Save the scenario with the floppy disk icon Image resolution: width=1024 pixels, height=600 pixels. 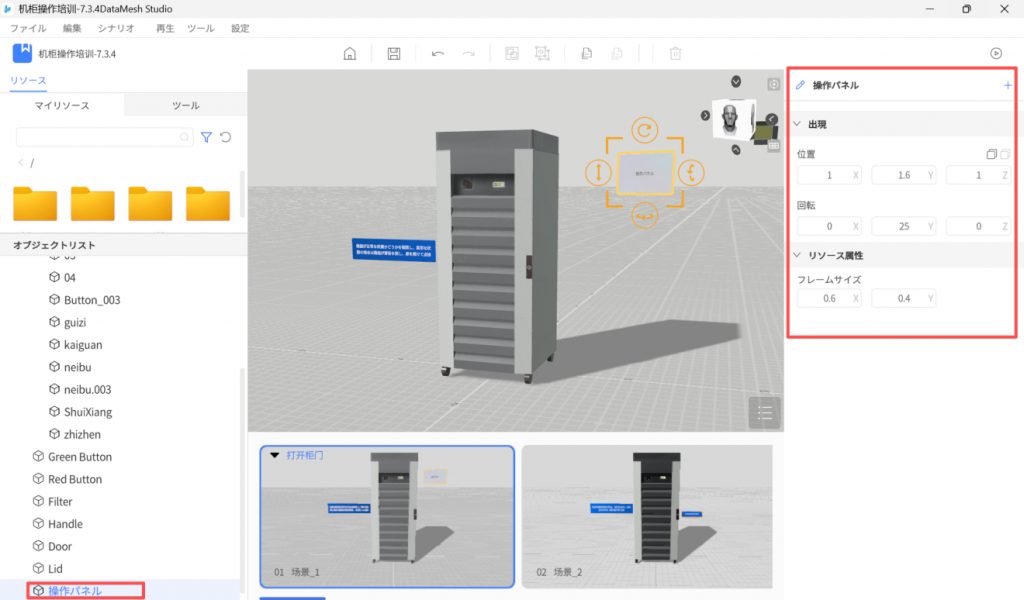click(394, 54)
